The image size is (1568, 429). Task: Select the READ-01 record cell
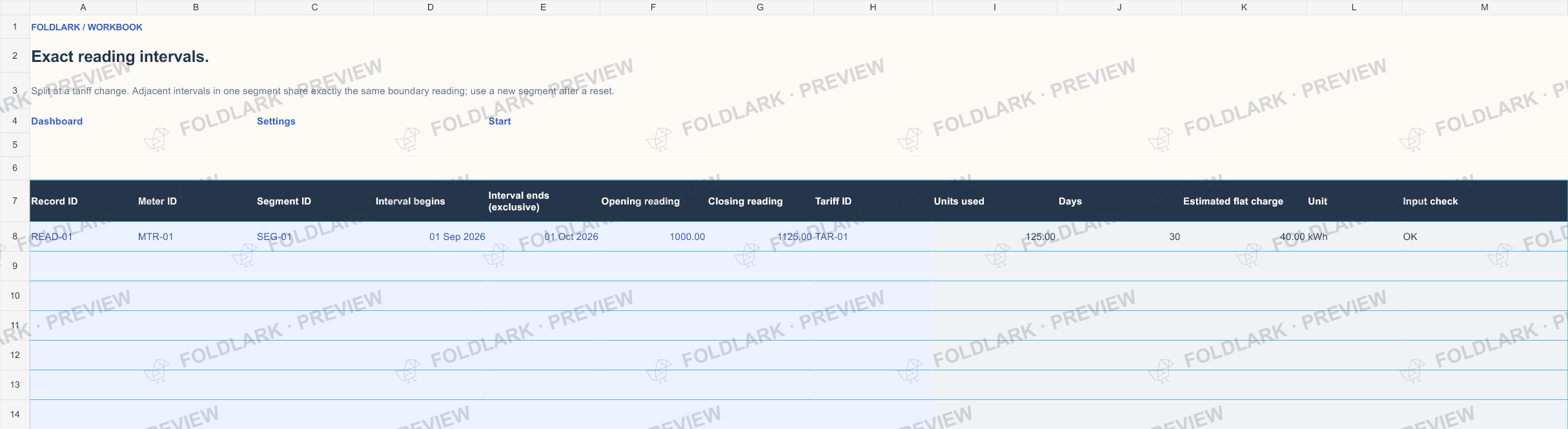83,237
